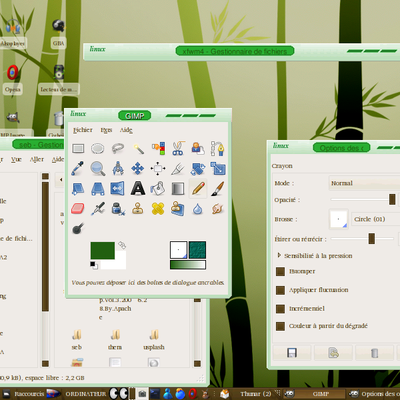Image resolution: width=400 pixels, height=400 pixels.
Task: Select the Ellipse Select tool
Action: (98, 148)
